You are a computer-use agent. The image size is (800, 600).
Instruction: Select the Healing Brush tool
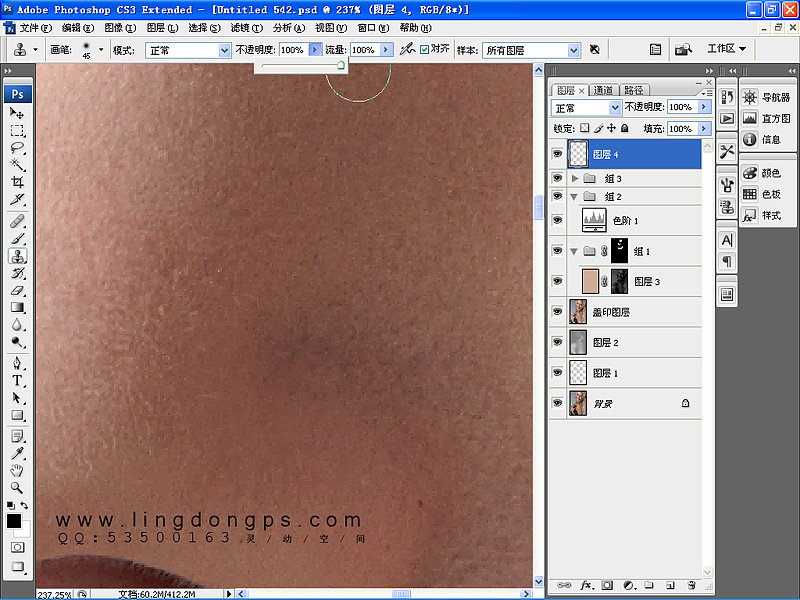click(17, 221)
